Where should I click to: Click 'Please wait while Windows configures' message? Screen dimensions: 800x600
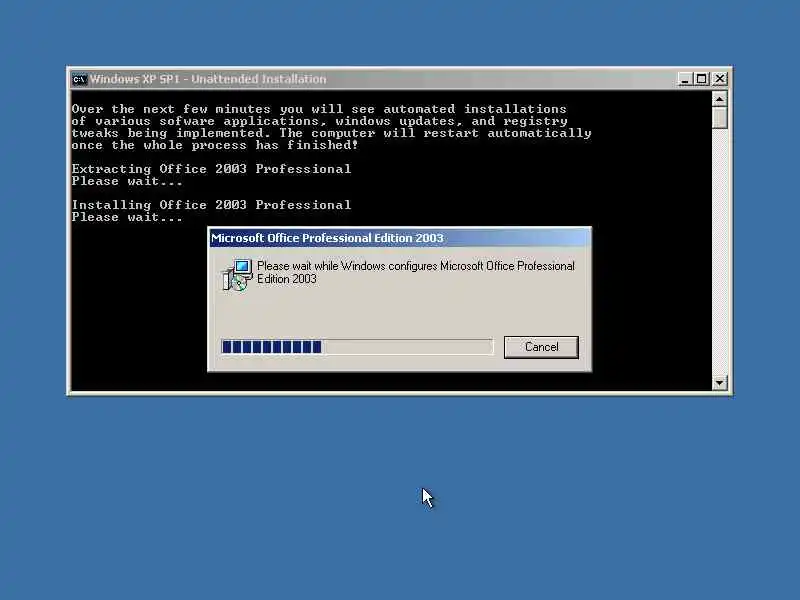(x=416, y=272)
